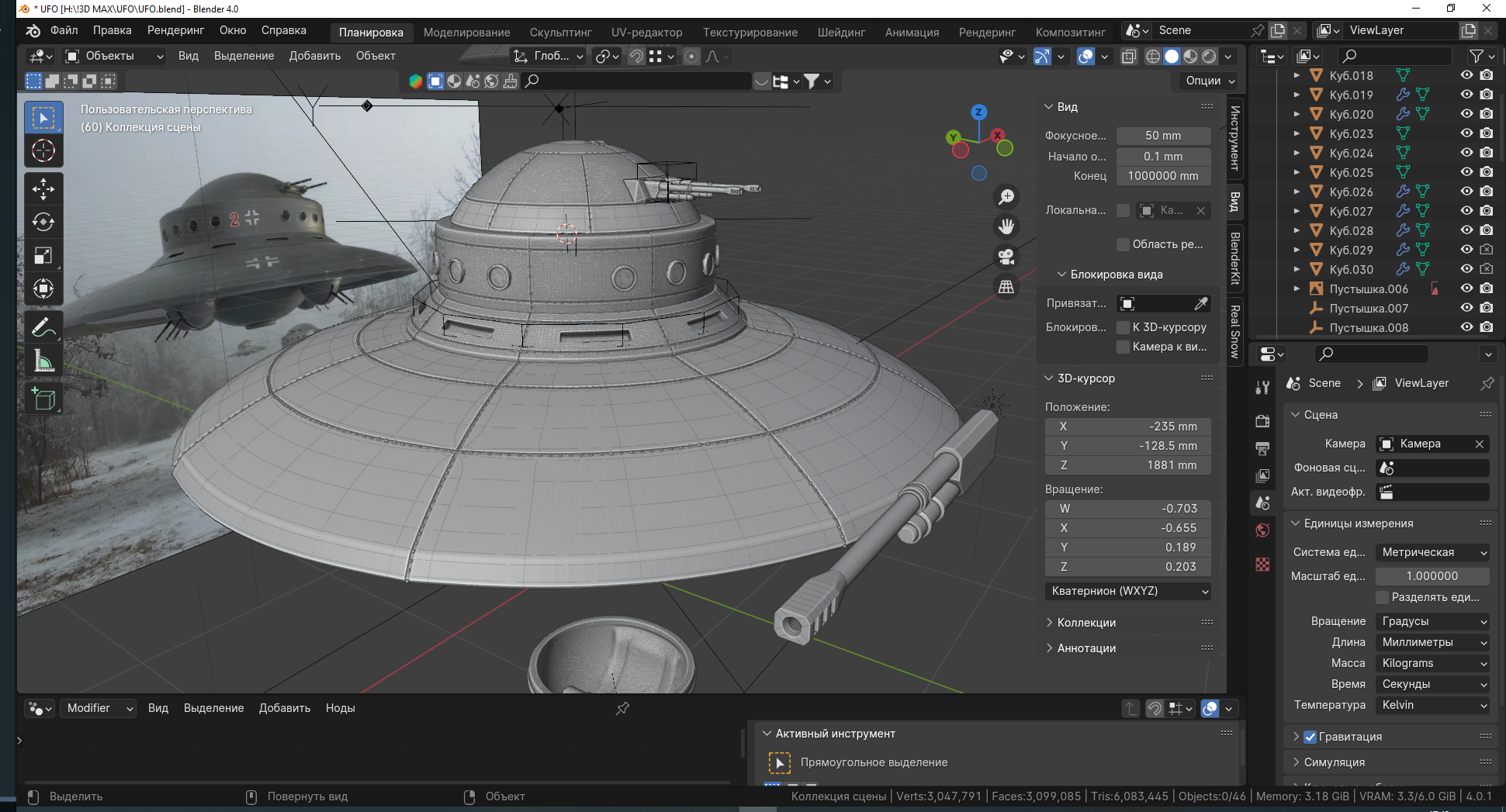Click the cursor Z 1881 mm field
This screenshot has height=812, width=1506.
tap(1128, 465)
